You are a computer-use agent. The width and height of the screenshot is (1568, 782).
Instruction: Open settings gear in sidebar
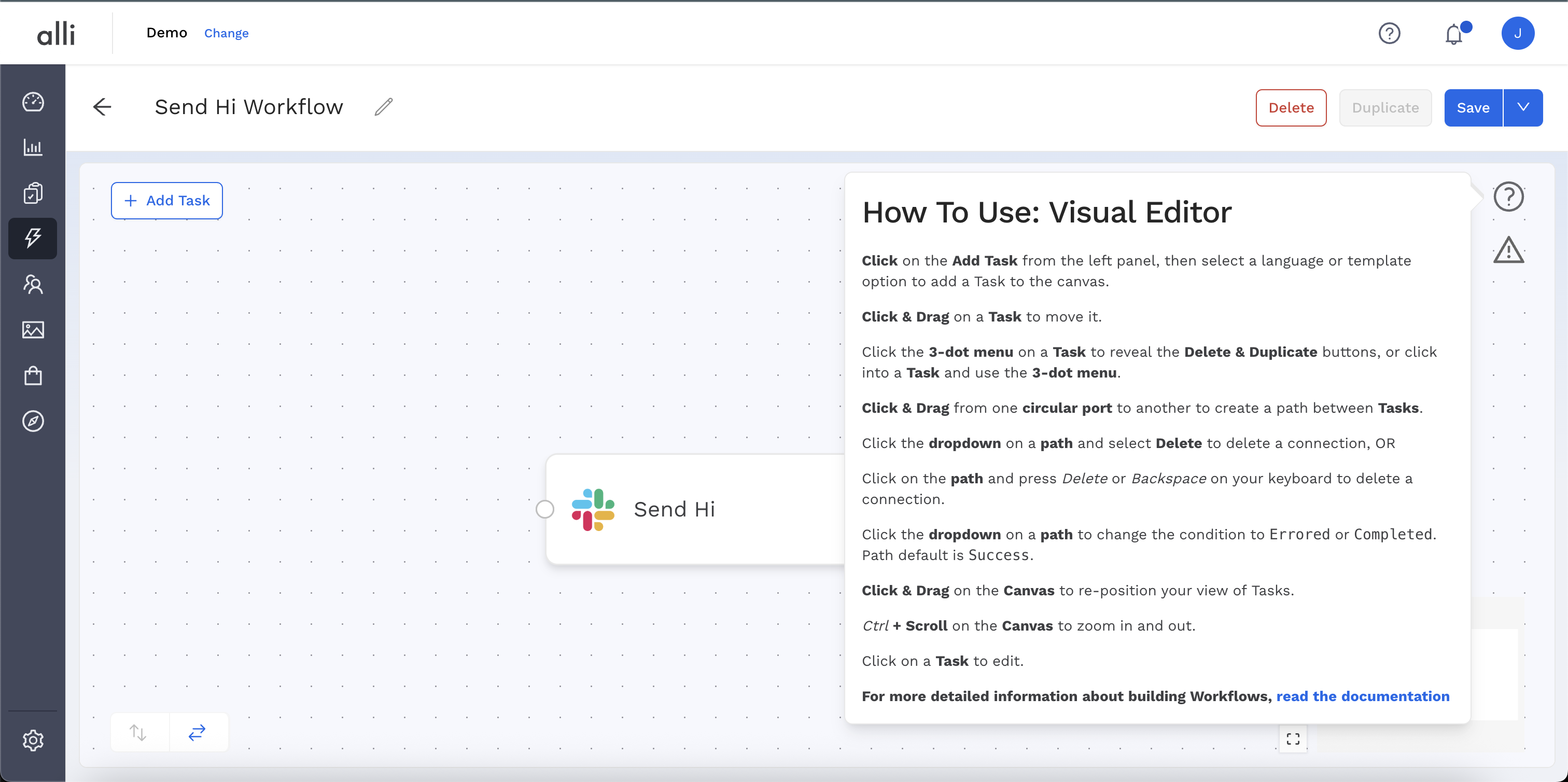33,740
